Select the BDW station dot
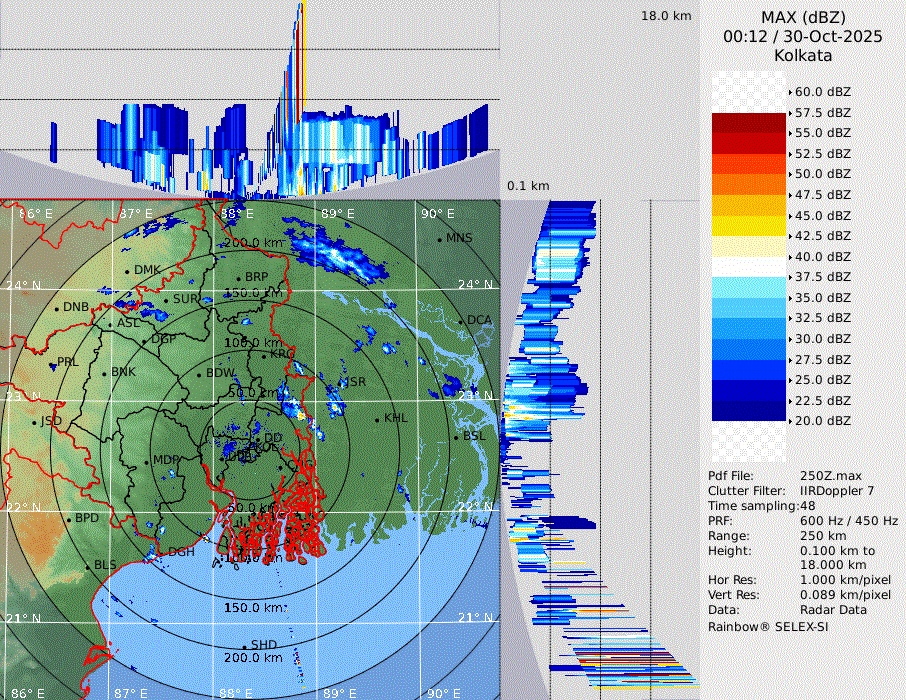The height and width of the screenshot is (700, 906). click(x=200, y=374)
